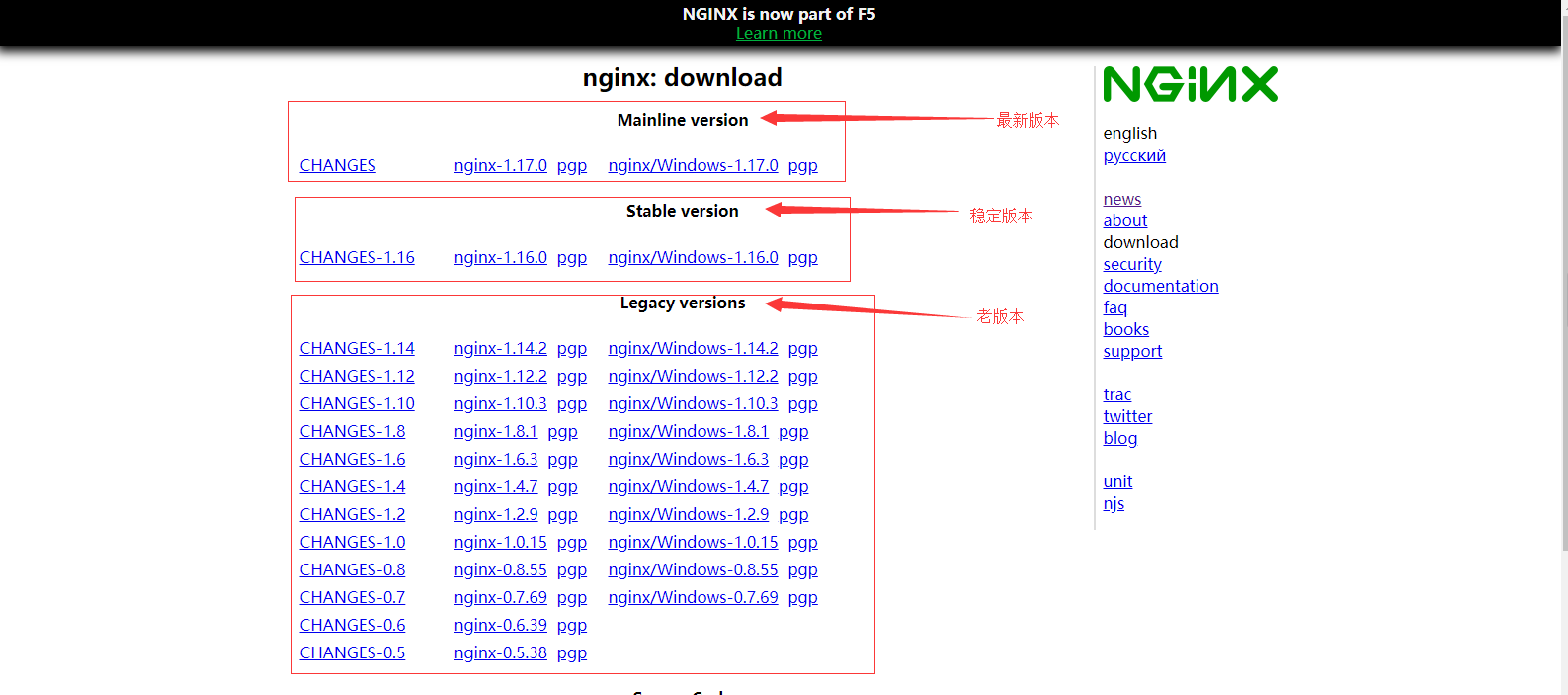Image resolution: width=1568 pixels, height=695 pixels.
Task: Download nginx-1.6.3
Action: pos(496,459)
